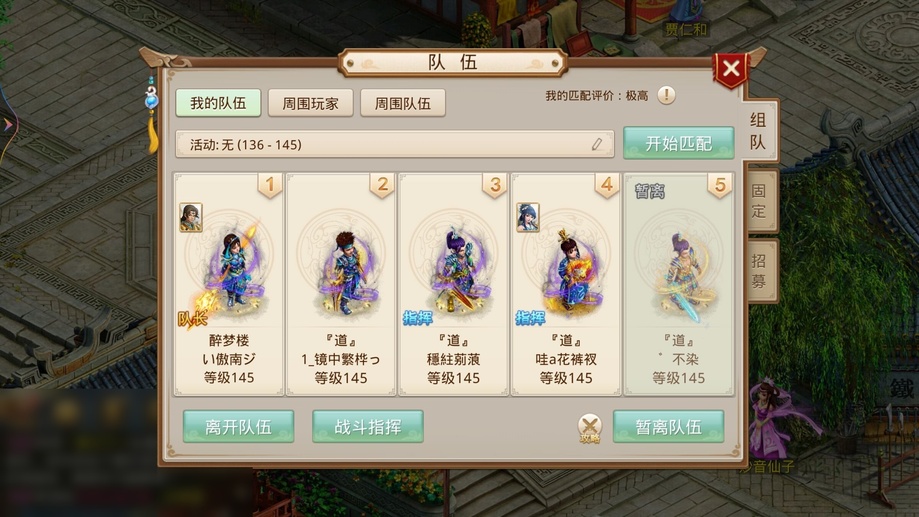919x517 pixels.
Task: Click slot 1 team leader portrait icon
Action: (x=190, y=217)
